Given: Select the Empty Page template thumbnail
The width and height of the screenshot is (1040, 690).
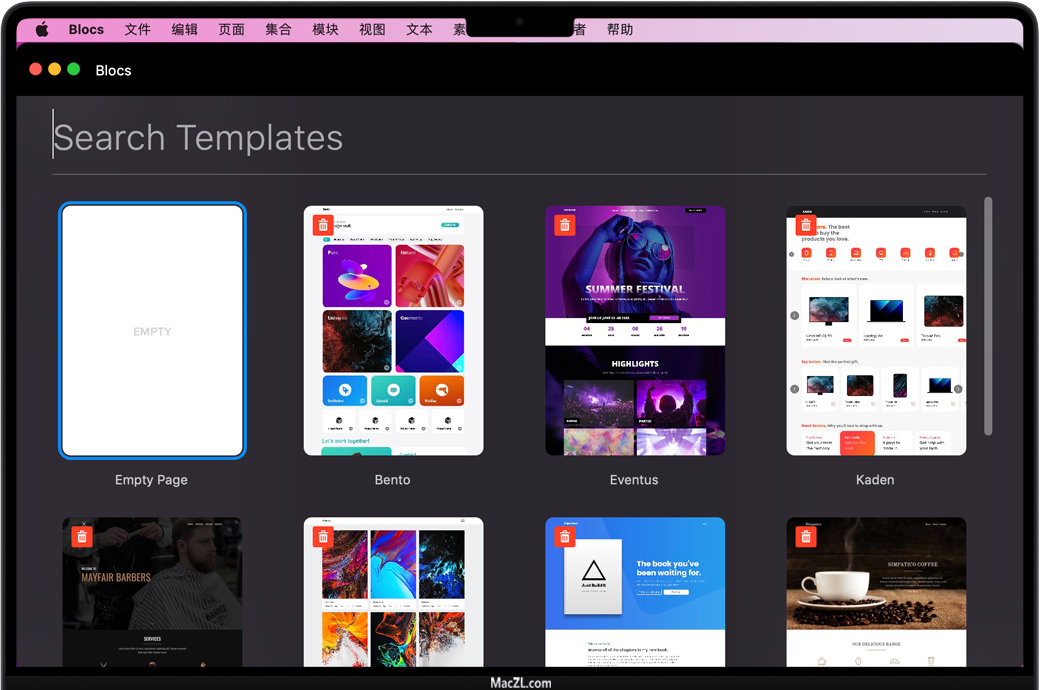Looking at the screenshot, I should (x=152, y=331).
